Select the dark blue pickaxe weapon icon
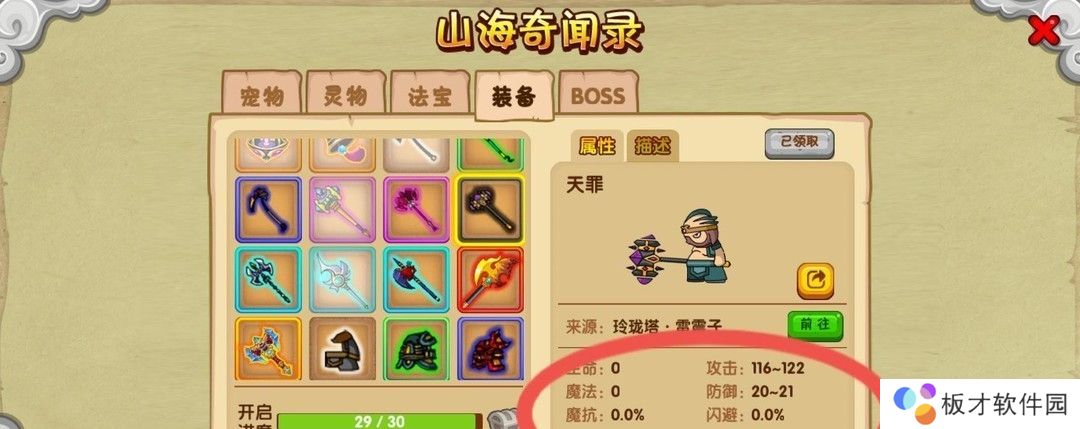 click(268, 209)
